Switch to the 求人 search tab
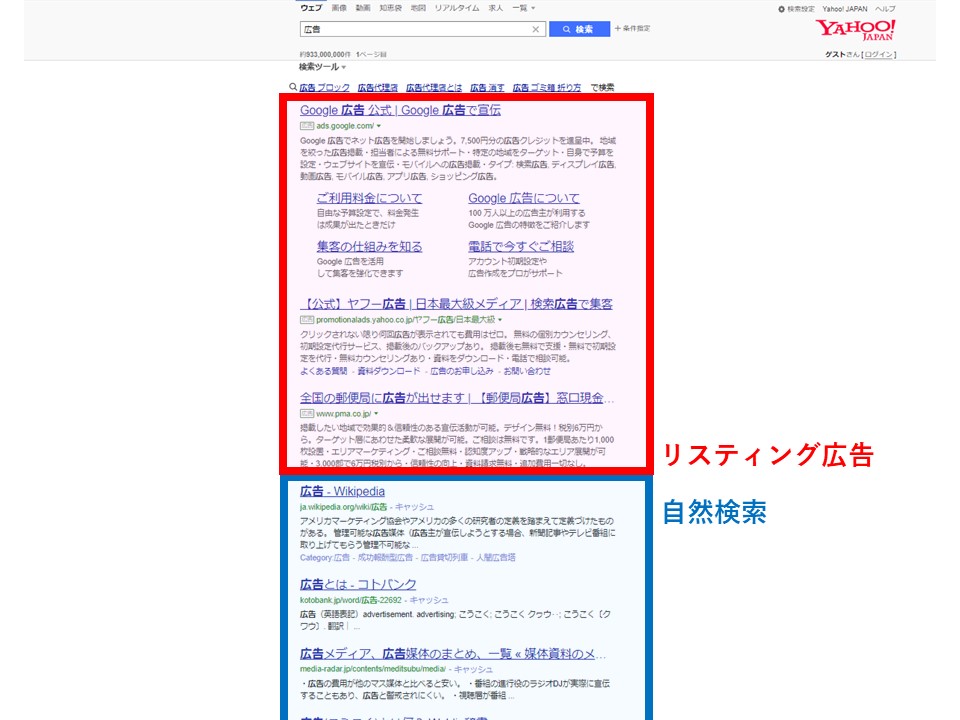This screenshot has width=960, height=720. coord(496,8)
